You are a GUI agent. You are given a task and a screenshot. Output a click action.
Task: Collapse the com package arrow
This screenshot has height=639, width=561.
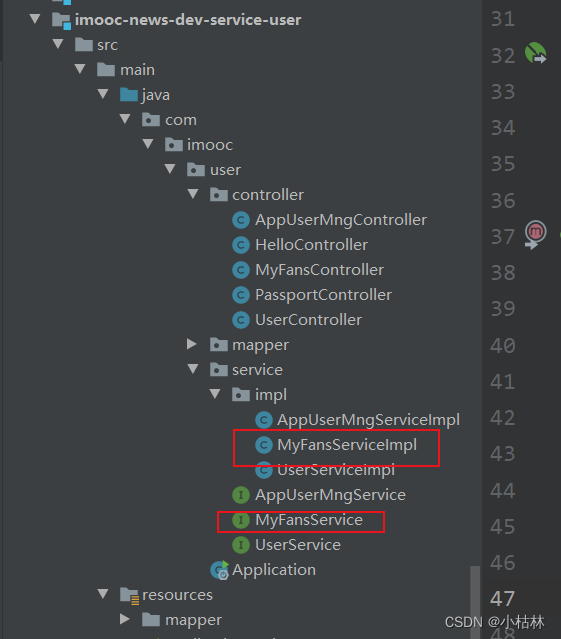[125, 119]
